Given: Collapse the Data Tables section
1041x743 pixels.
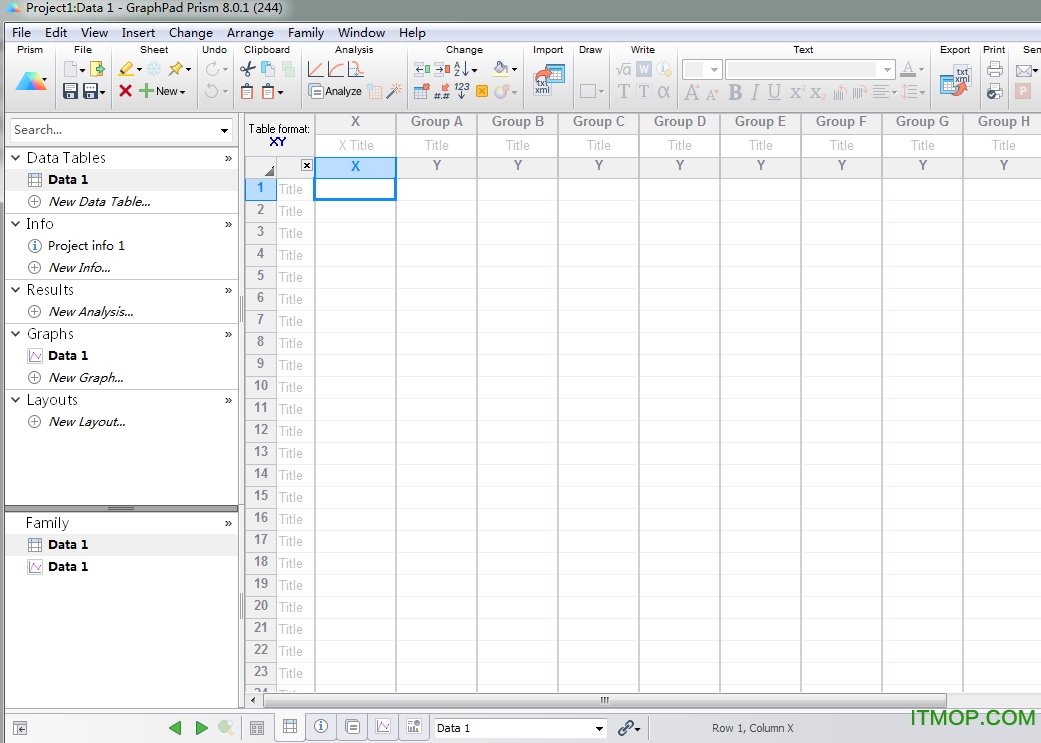Looking at the screenshot, I should [16, 158].
